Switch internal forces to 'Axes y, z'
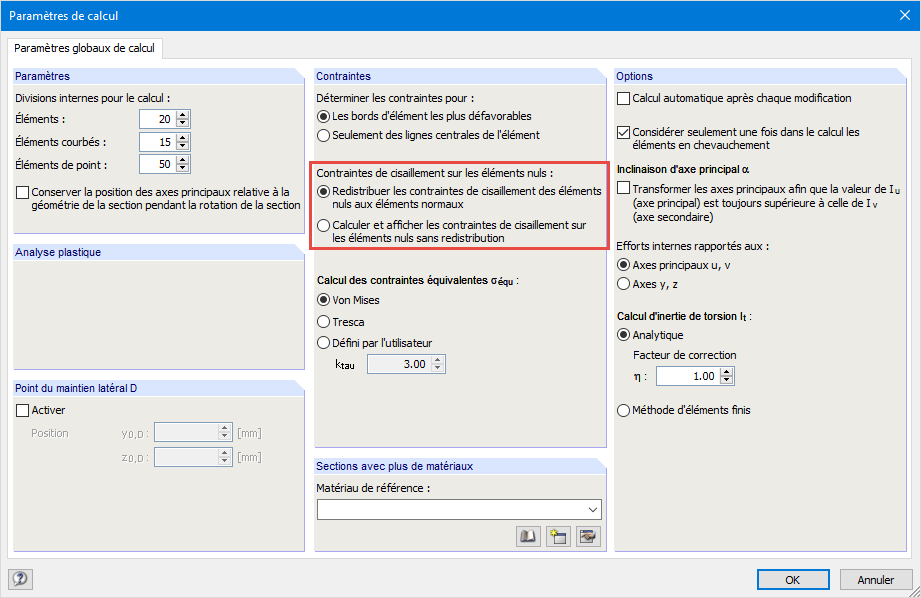The width and height of the screenshot is (921, 598). 623,282
